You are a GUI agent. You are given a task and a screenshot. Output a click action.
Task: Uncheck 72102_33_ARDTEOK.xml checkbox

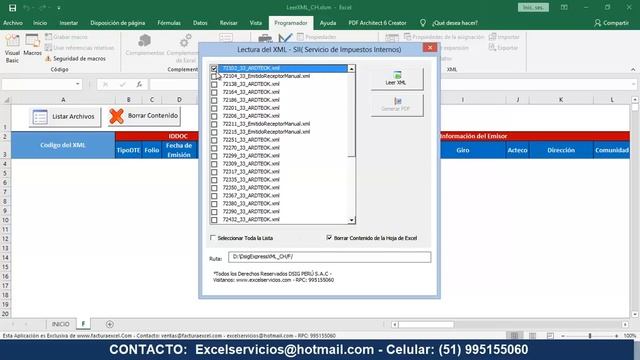pyautogui.click(x=214, y=69)
